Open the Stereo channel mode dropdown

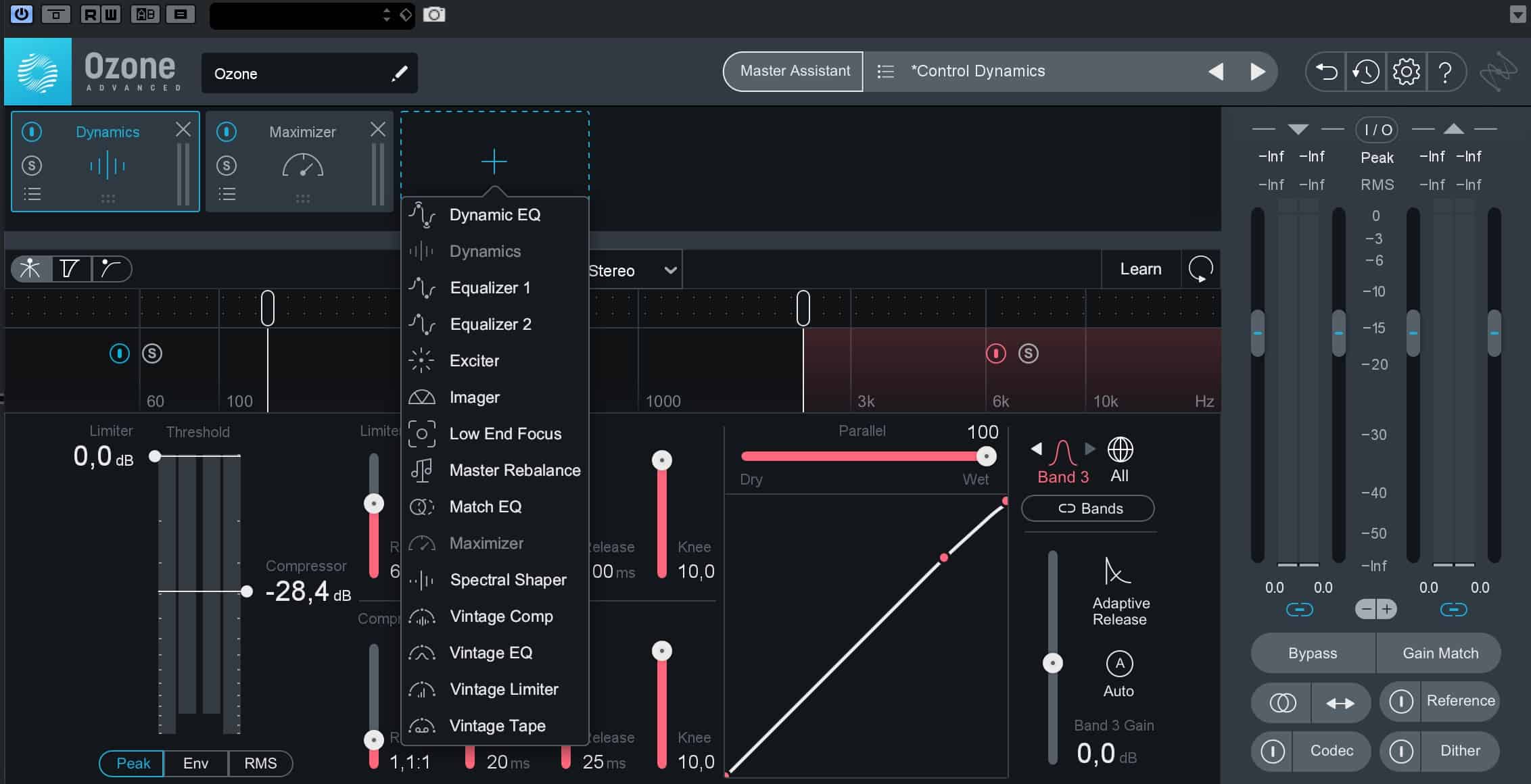(633, 270)
